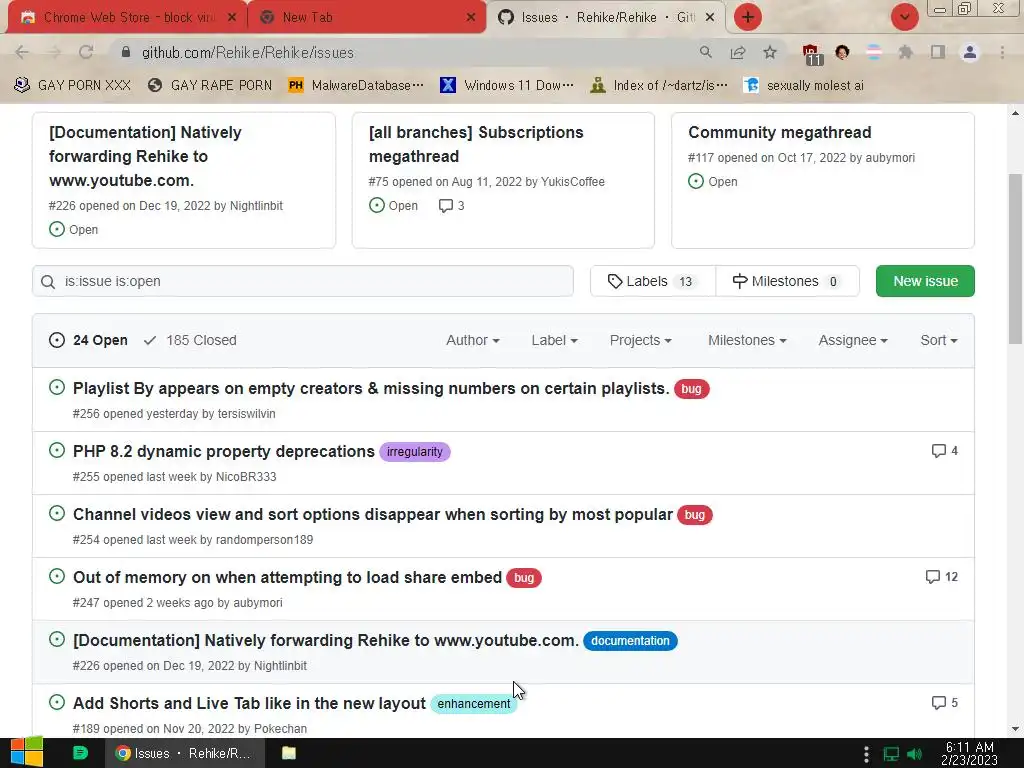Expand the Author filter dropdown
This screenshot has height=768, width=1024.
(473, 340)
